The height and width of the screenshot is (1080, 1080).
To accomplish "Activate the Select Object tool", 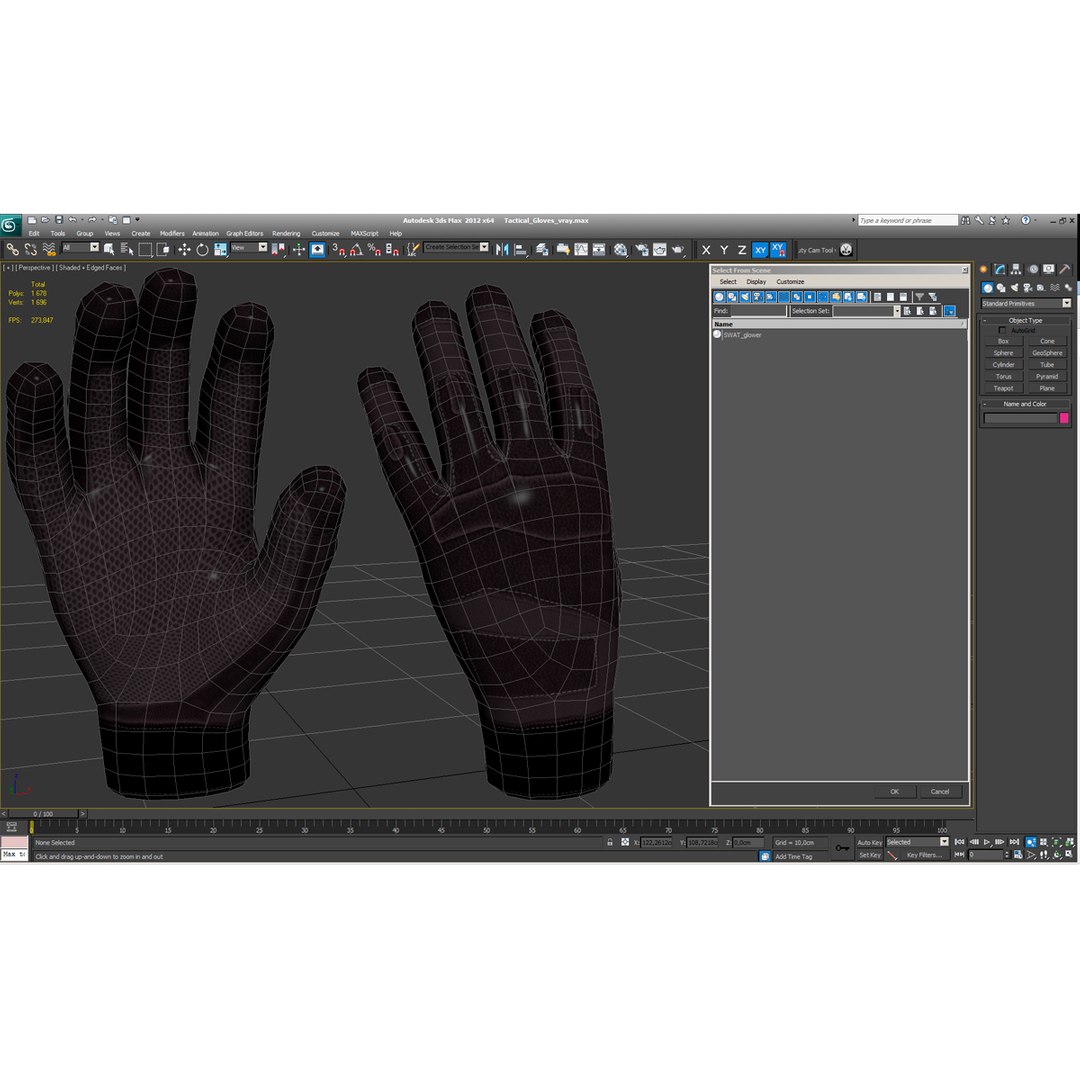I will point(109,249).
